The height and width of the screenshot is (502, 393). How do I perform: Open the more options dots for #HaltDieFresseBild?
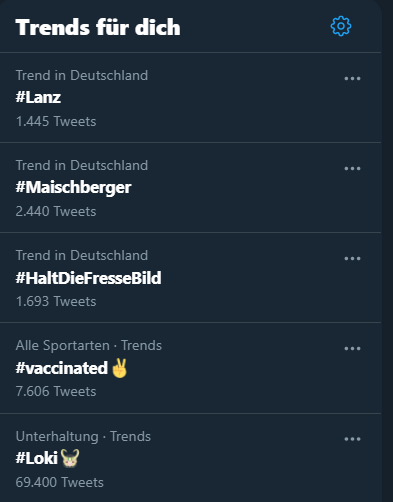(352, 259)
